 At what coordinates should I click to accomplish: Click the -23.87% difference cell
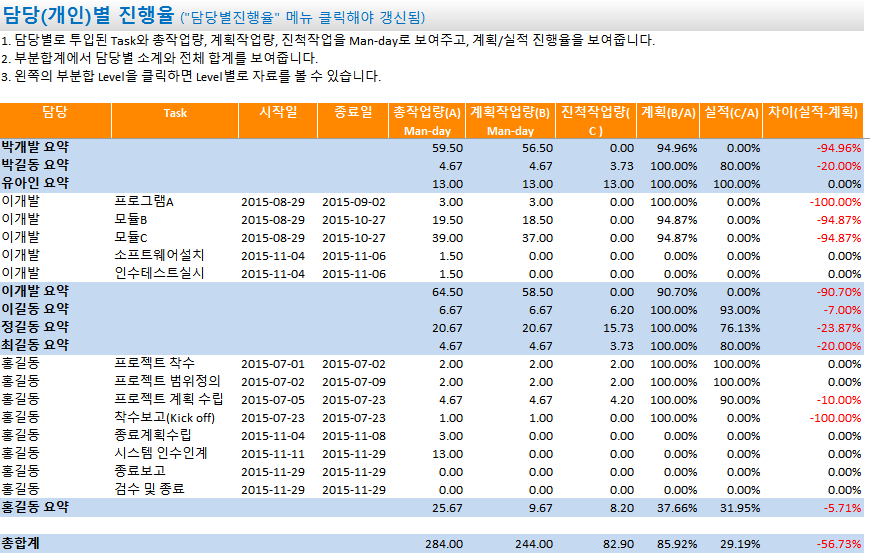(x=839, y=328)
